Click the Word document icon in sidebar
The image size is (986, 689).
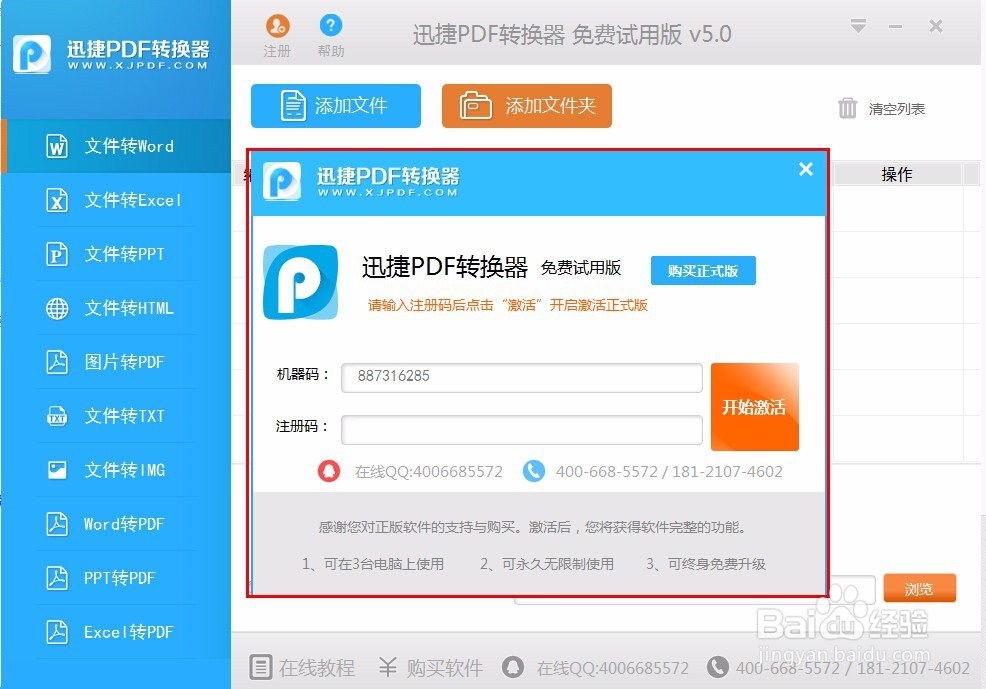[x=57, y=146]
